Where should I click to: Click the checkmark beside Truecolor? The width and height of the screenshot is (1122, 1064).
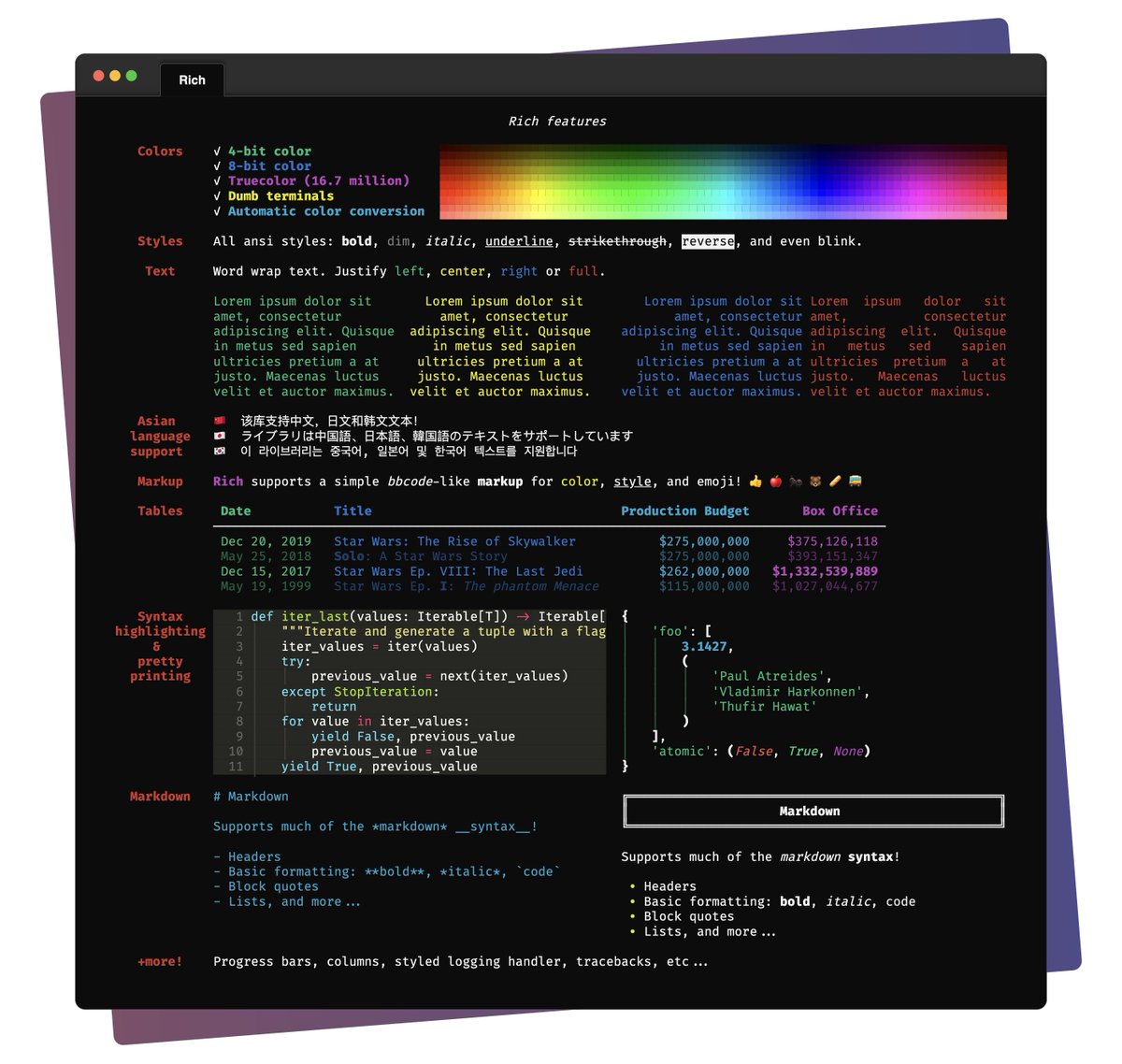coord(217,181)
